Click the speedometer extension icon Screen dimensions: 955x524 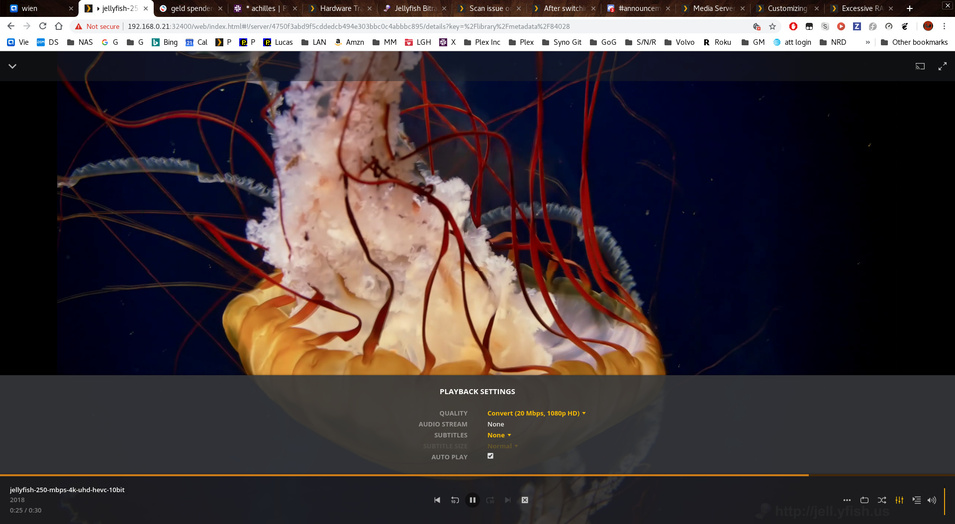point(889,26)
